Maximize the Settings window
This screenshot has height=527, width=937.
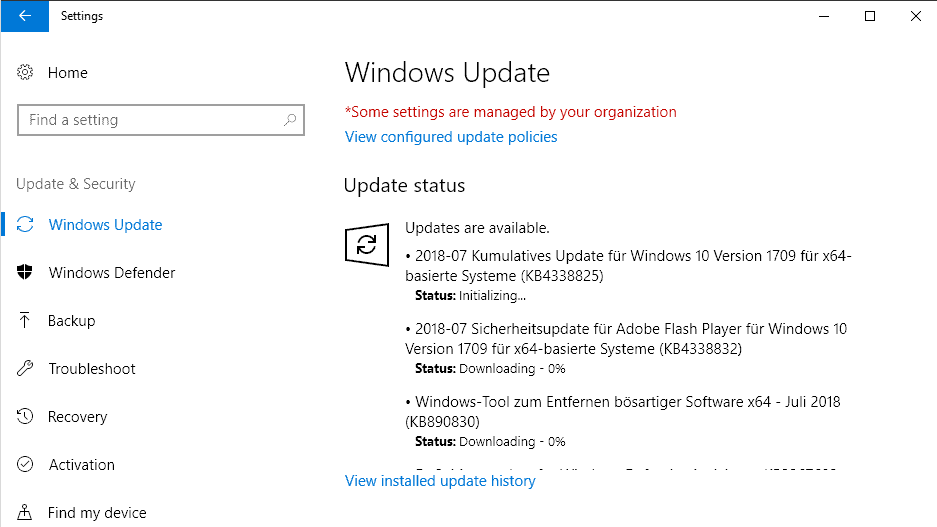tap(870, 16)
